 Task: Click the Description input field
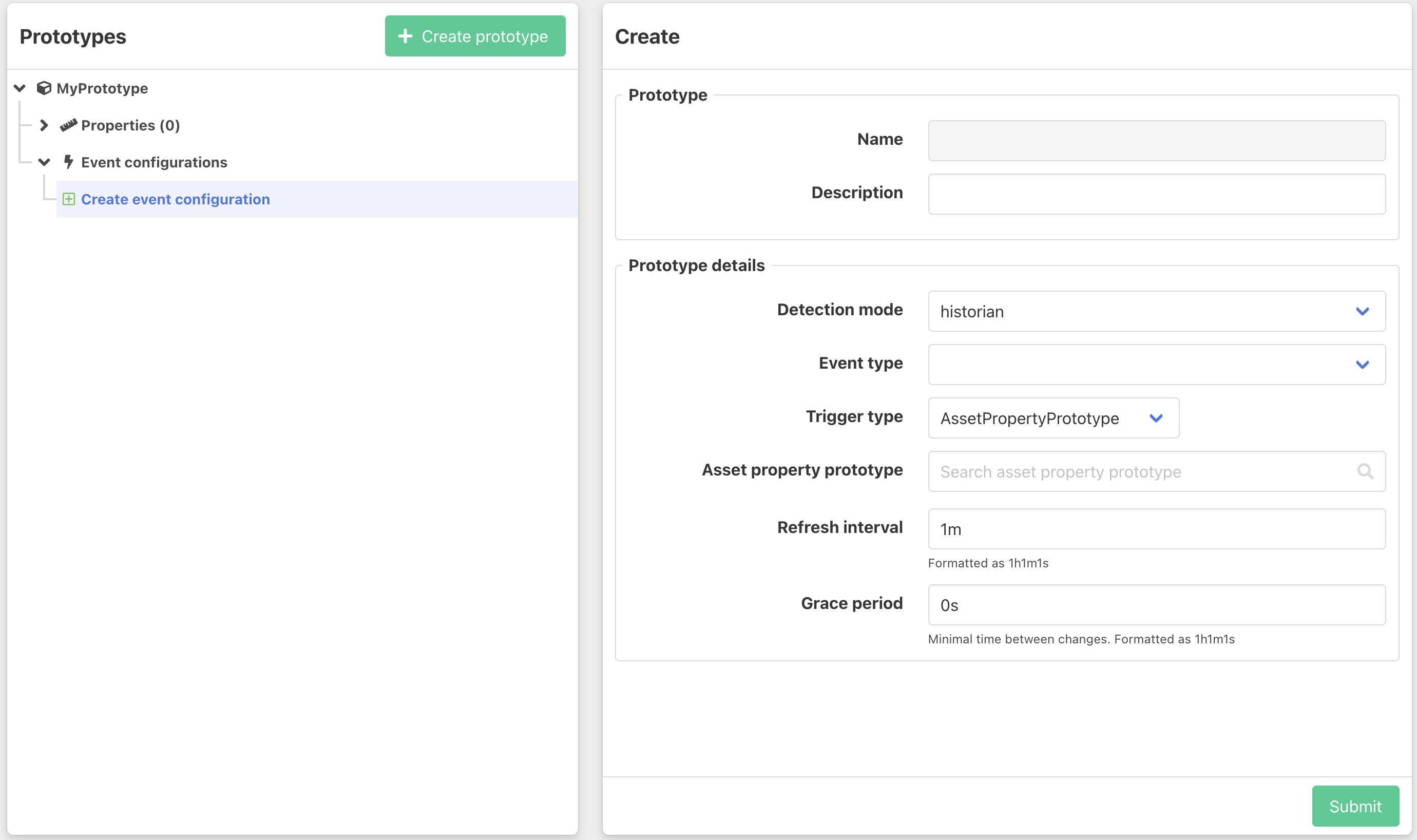click(1156, 193)
